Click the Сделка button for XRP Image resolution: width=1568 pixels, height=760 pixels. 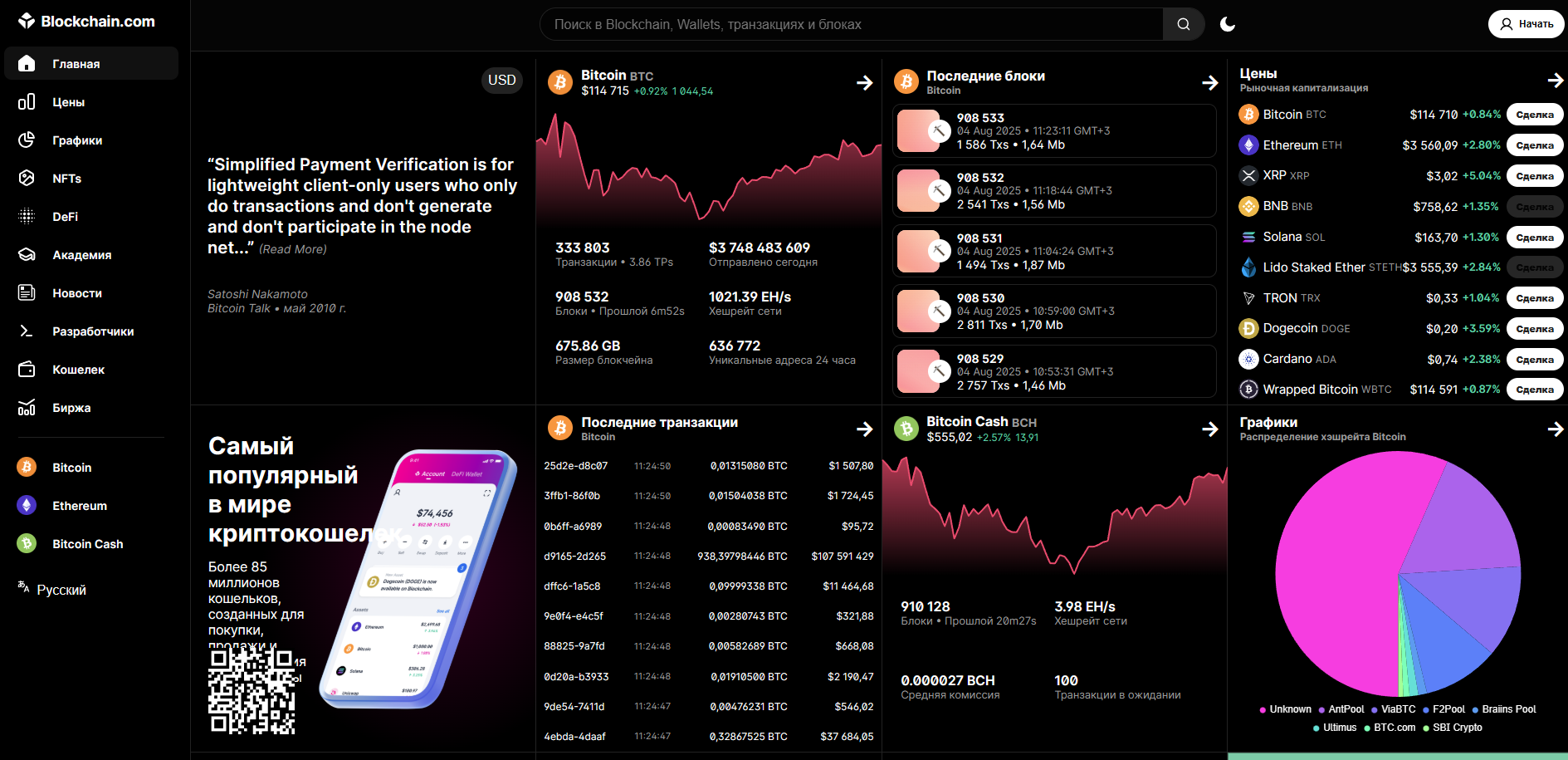point(1535,176)
